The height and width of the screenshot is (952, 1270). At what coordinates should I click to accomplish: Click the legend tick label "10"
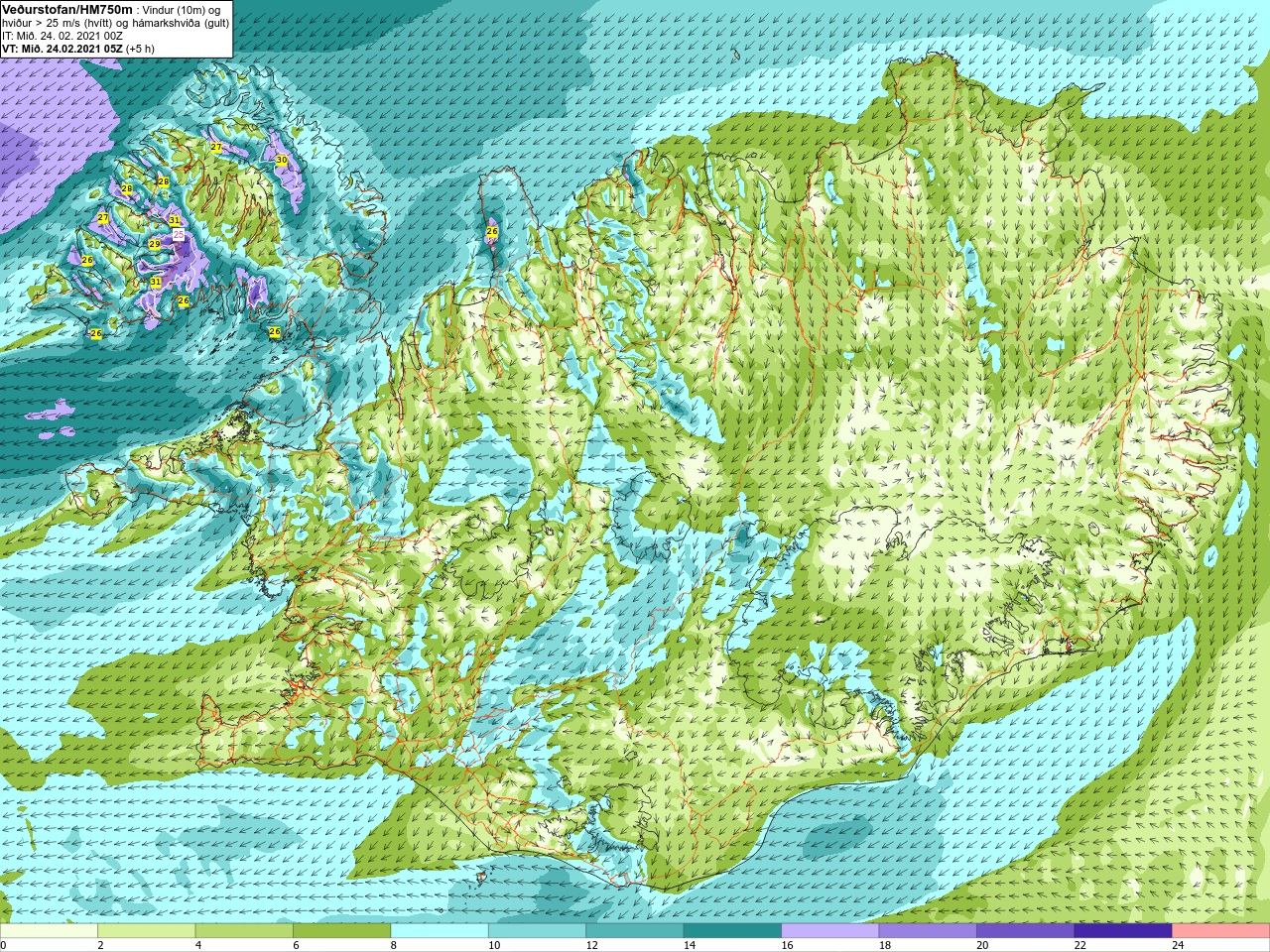point(494,945)
